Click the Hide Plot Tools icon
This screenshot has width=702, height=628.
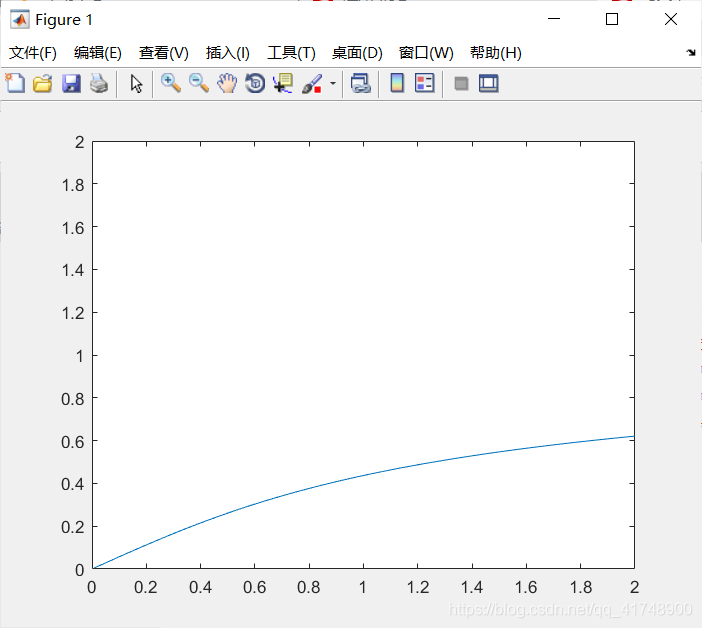(461, 84)
